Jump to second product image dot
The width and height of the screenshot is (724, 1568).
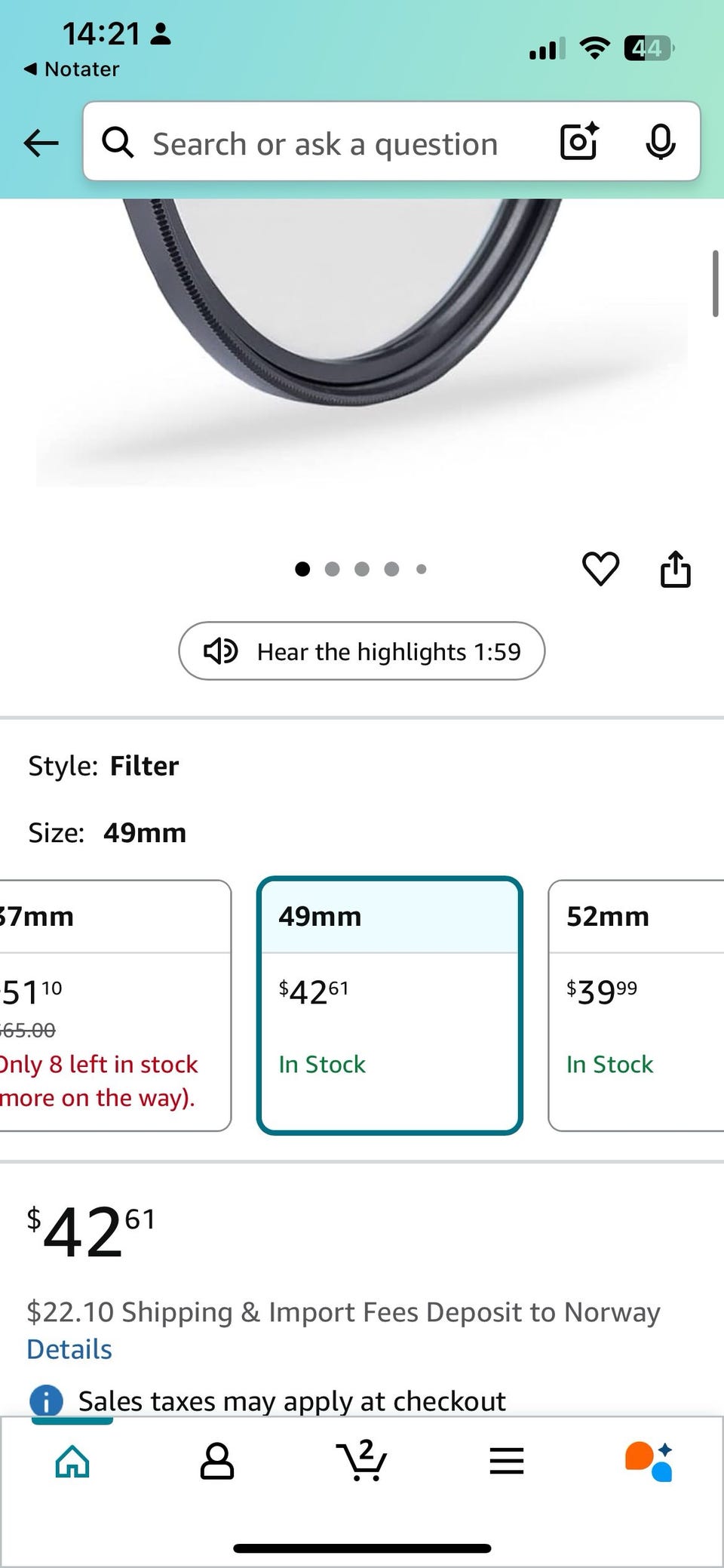[x=332, y=569]
